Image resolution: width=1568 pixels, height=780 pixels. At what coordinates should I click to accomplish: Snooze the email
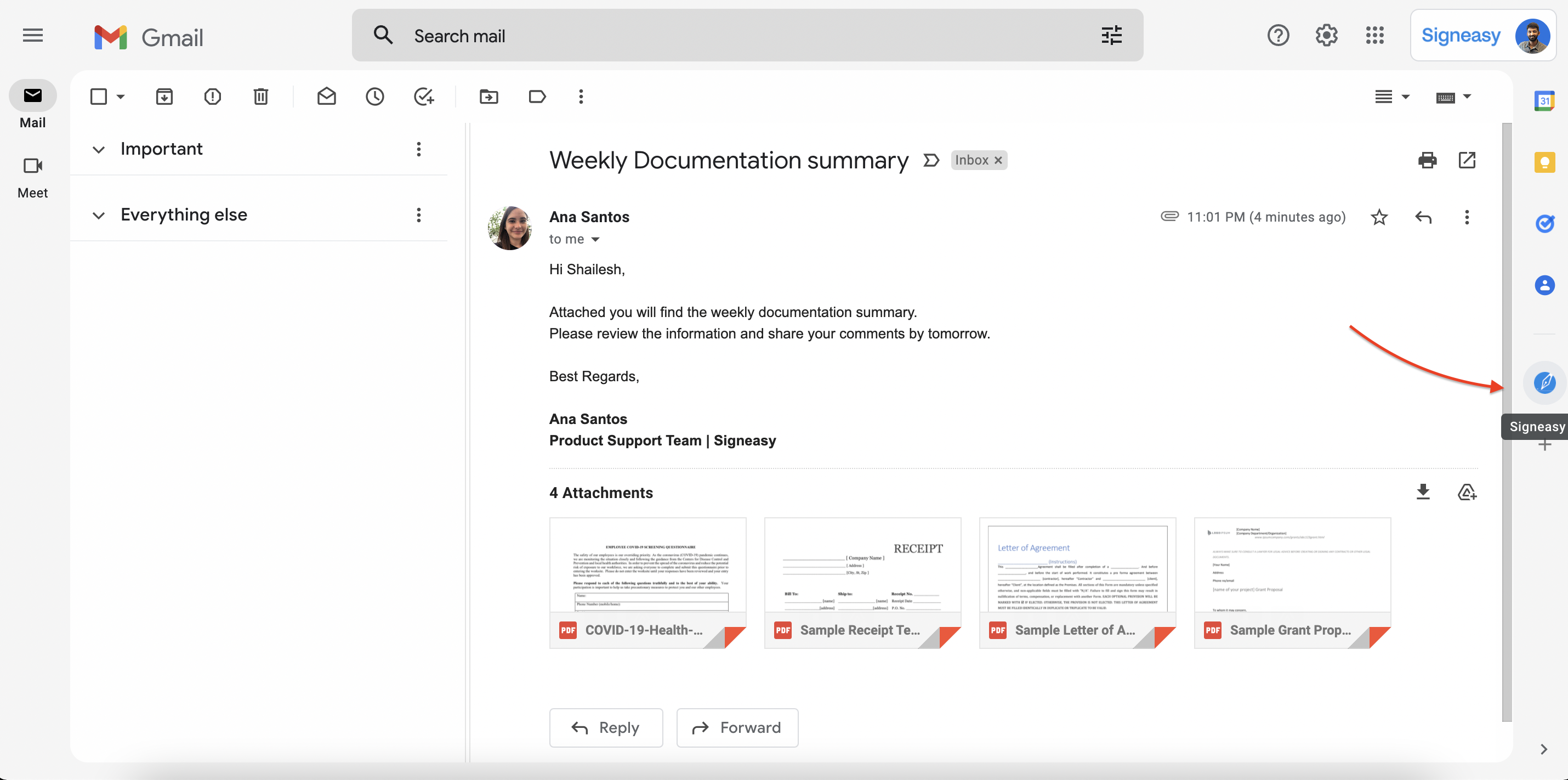point(375,96)
